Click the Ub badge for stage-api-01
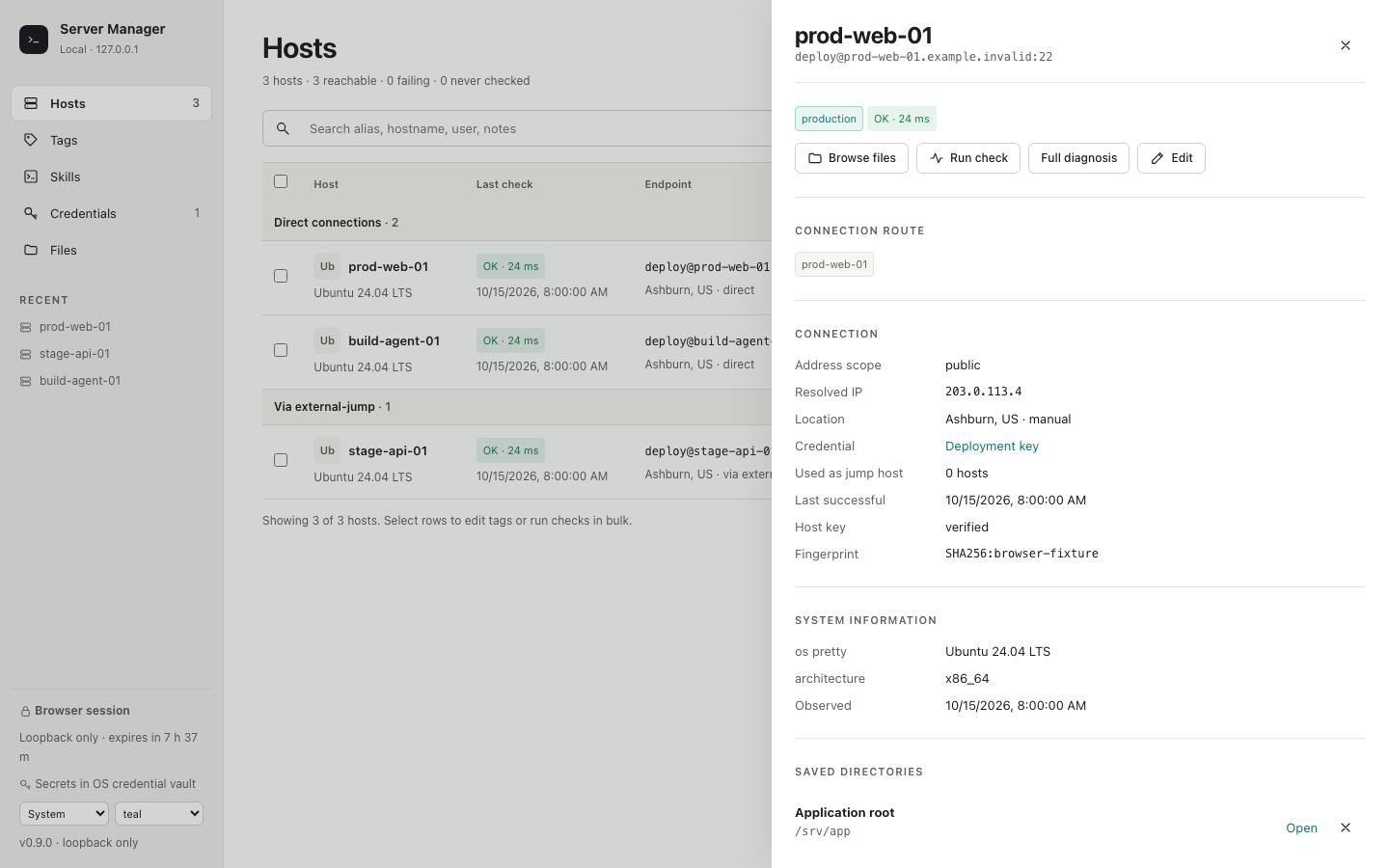This screenshot has height=868, width=1389. pos(327,450)
